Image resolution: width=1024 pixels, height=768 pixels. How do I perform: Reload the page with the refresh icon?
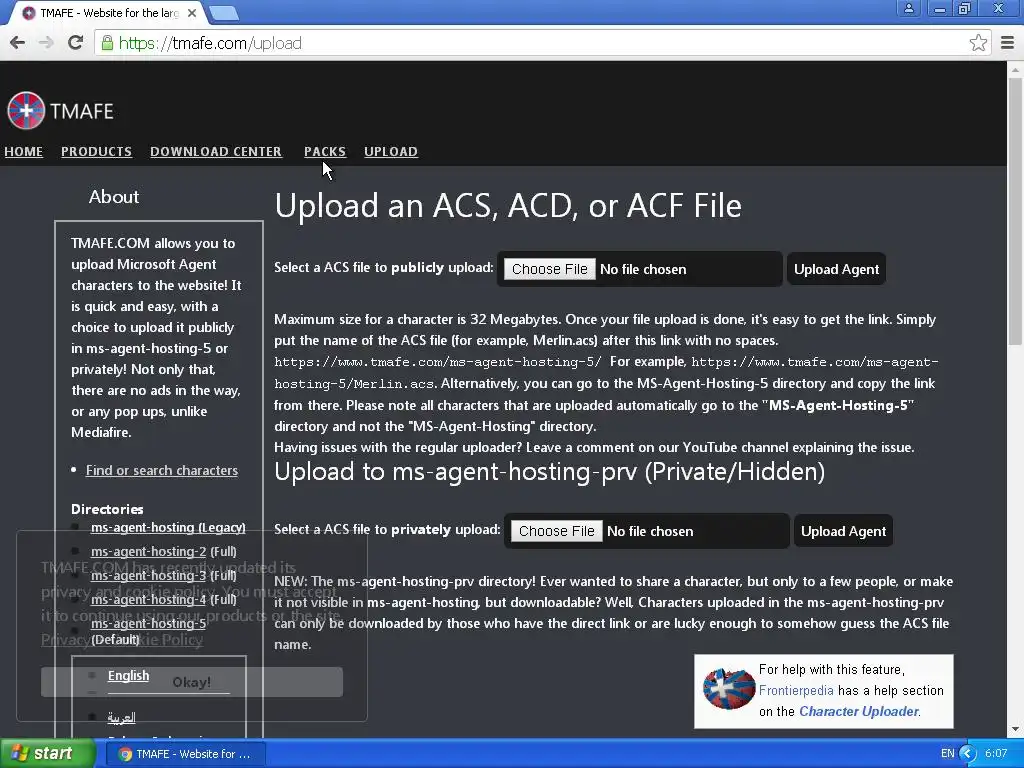click(75, 43)
